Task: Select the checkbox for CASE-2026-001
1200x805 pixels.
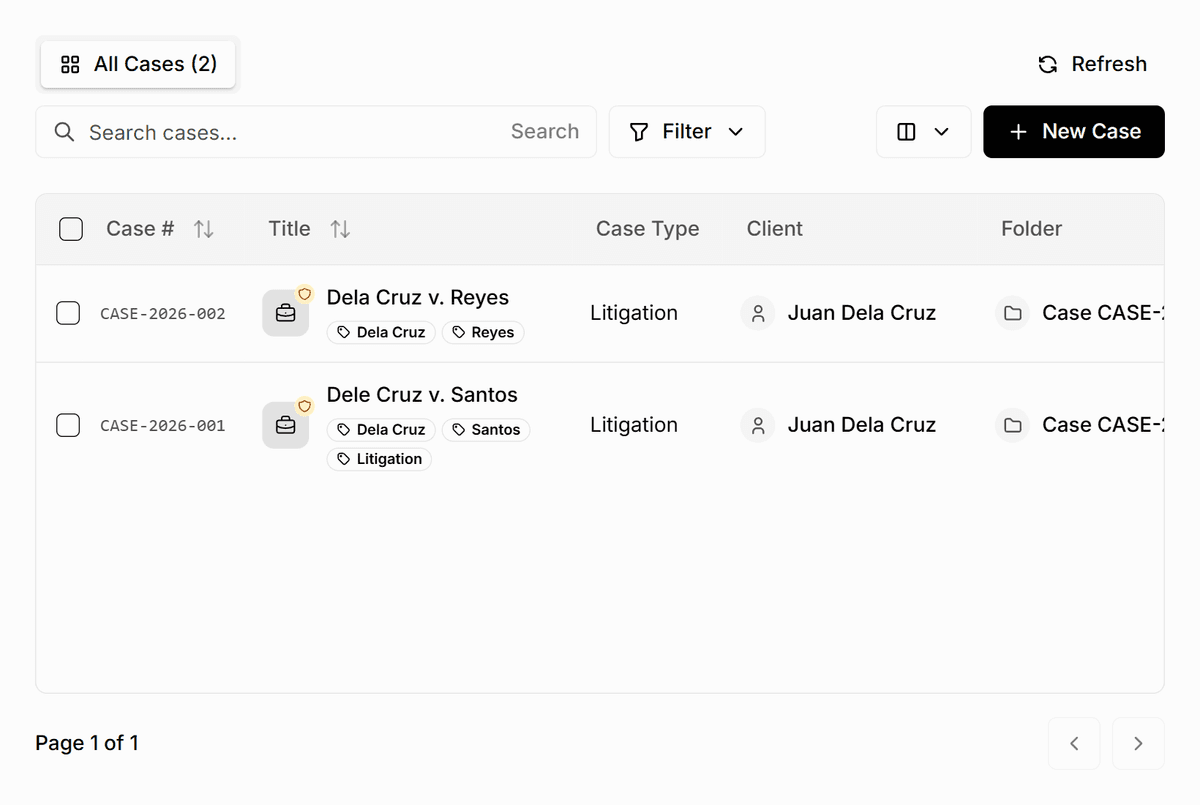Action: 68,425
